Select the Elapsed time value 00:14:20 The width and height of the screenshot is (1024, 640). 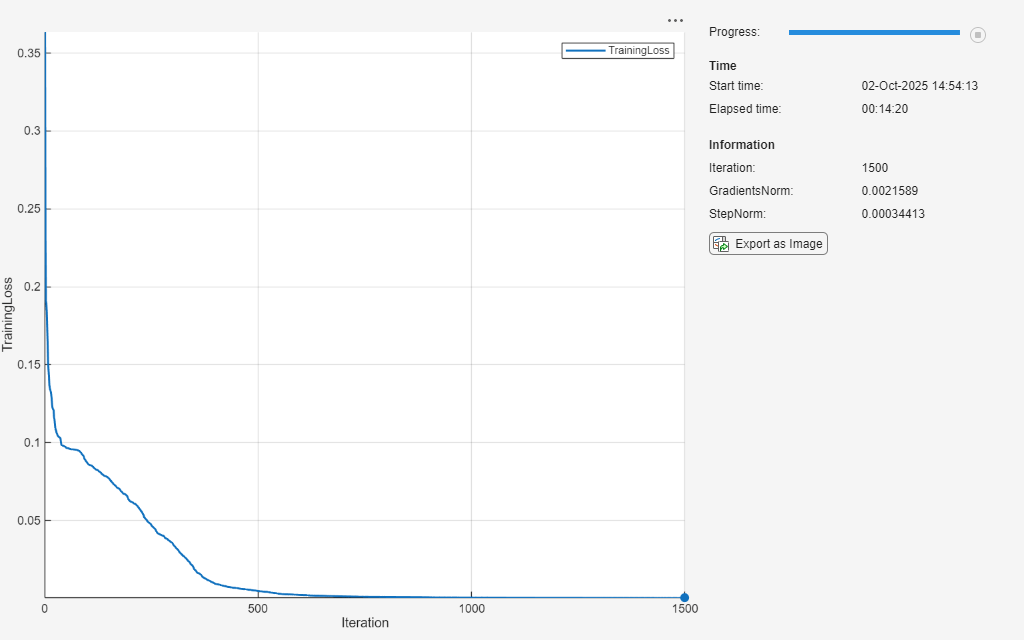pos(884,109)
